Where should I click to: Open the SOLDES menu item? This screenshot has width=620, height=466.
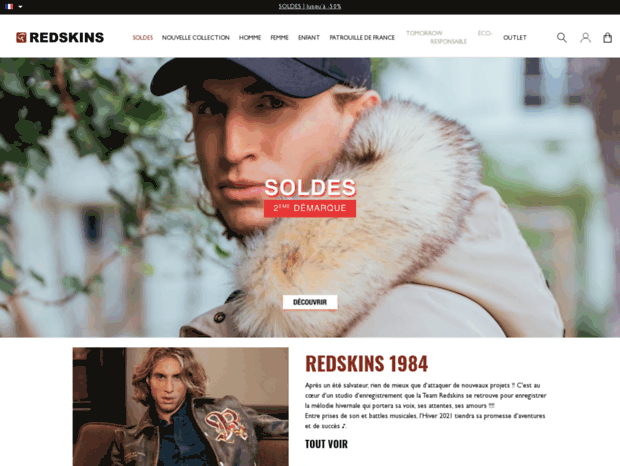(142, 38)
